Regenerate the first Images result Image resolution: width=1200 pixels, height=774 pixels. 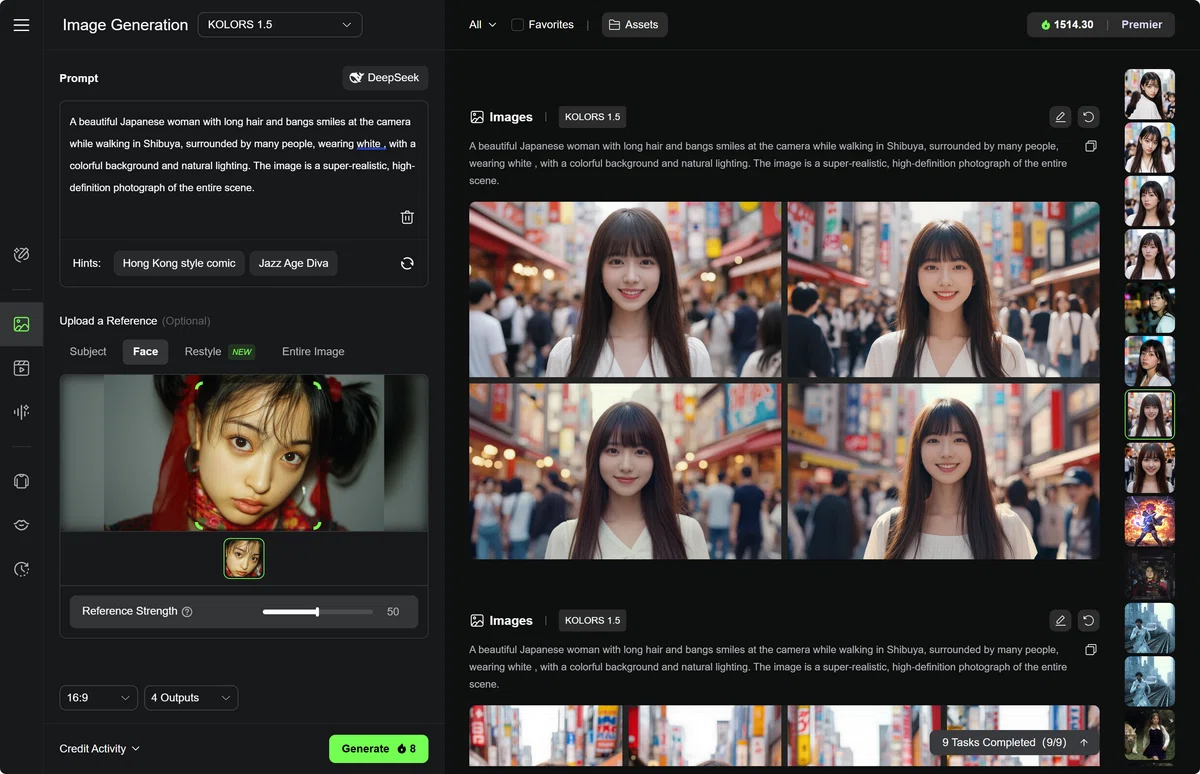(1088, 117)
